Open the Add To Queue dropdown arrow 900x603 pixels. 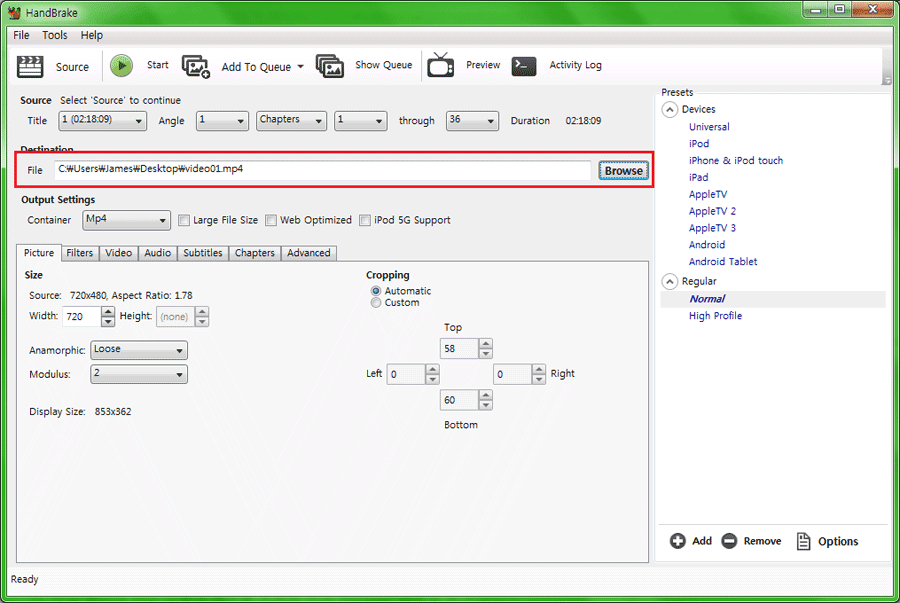[x=300, y=67]
